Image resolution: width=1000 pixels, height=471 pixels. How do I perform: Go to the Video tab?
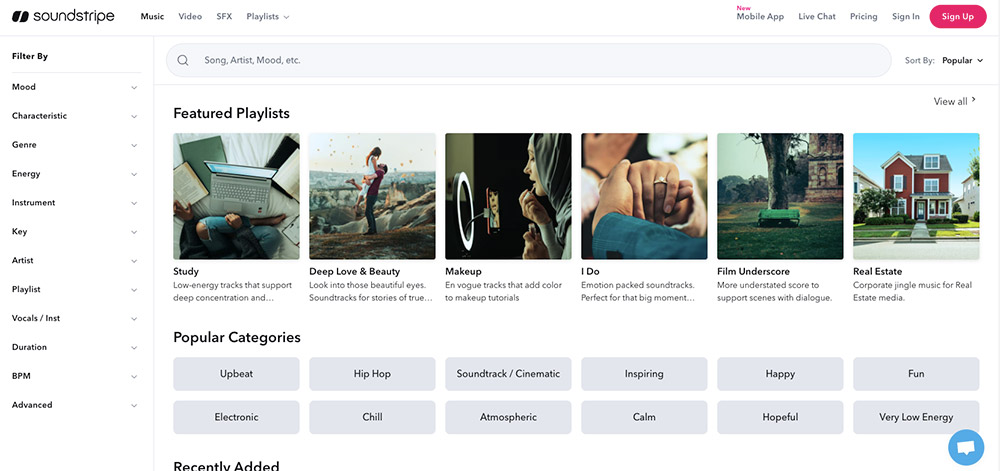pyautogui.click(x=190, y=17)
